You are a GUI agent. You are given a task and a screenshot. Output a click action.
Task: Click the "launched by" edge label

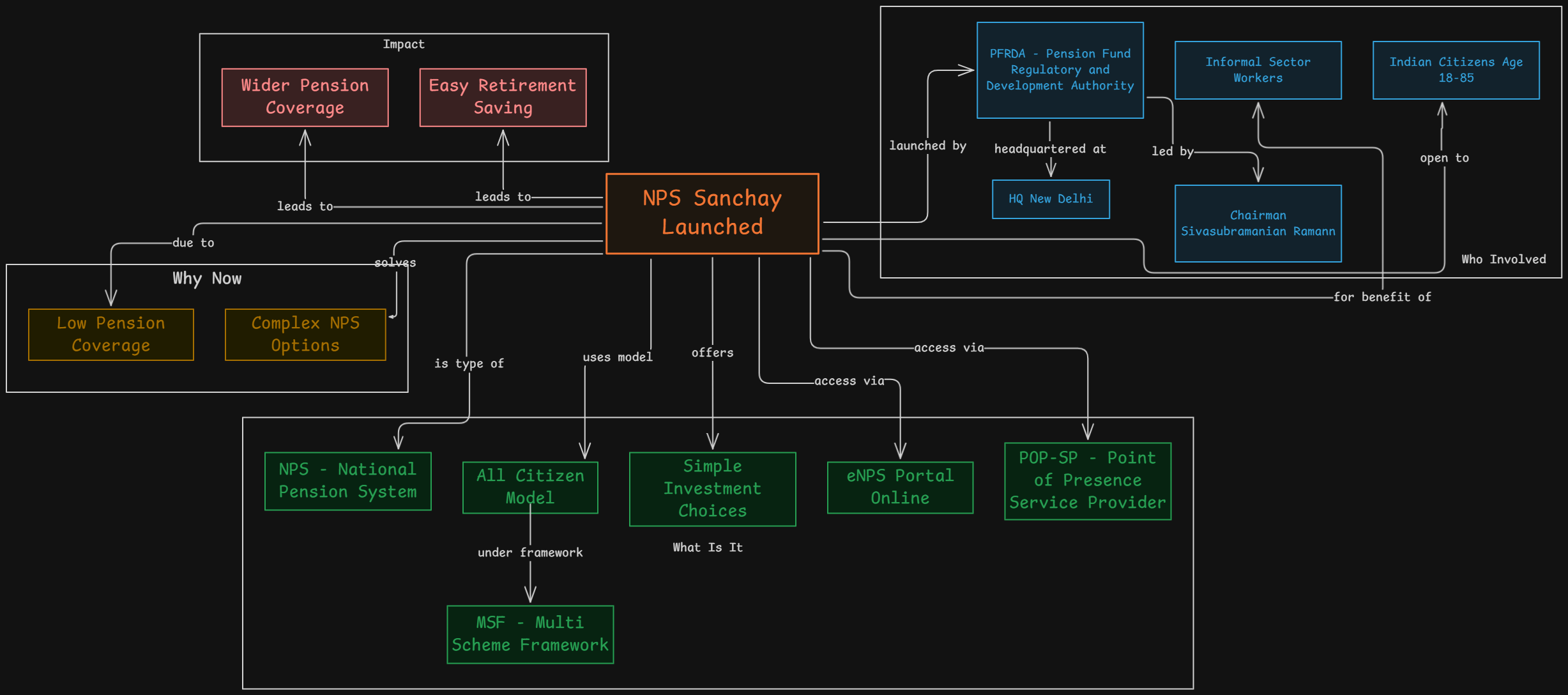coord(927,146)
